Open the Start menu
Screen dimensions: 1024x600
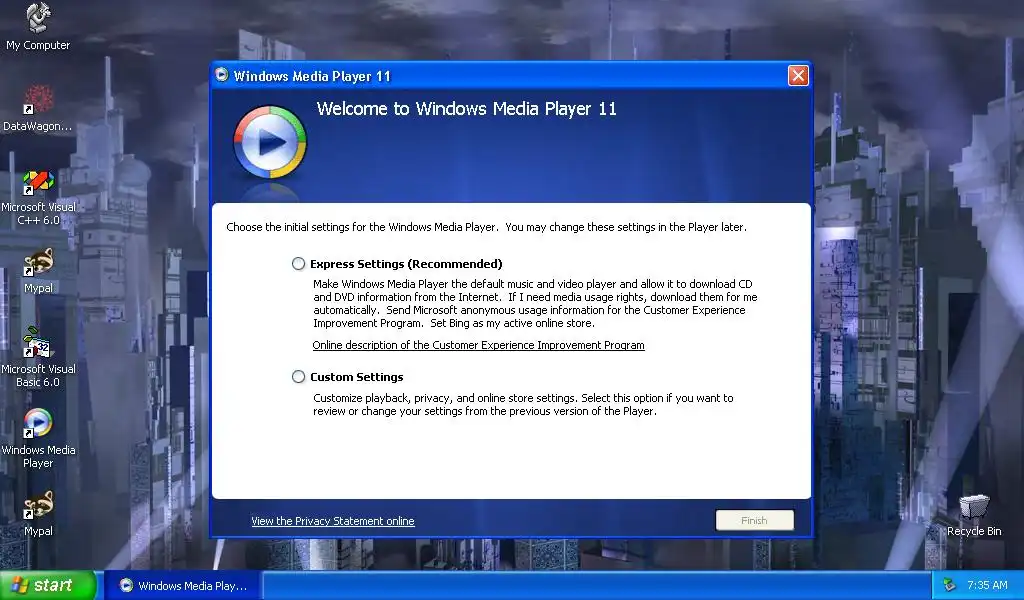pyautogui.click(x=48, y=585)
